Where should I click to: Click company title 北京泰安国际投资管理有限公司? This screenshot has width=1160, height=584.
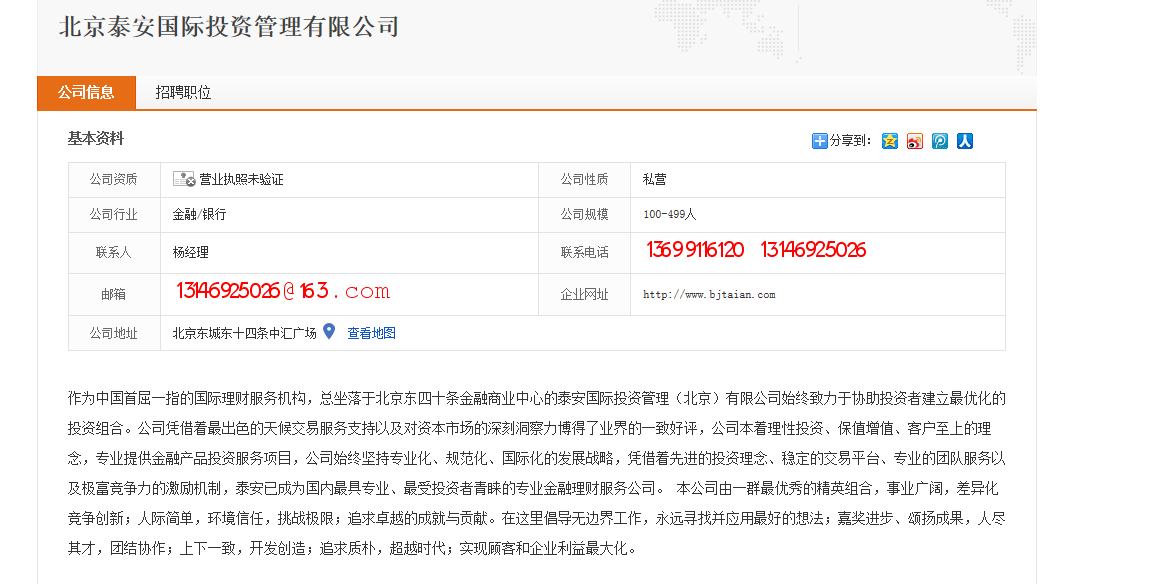229,27
